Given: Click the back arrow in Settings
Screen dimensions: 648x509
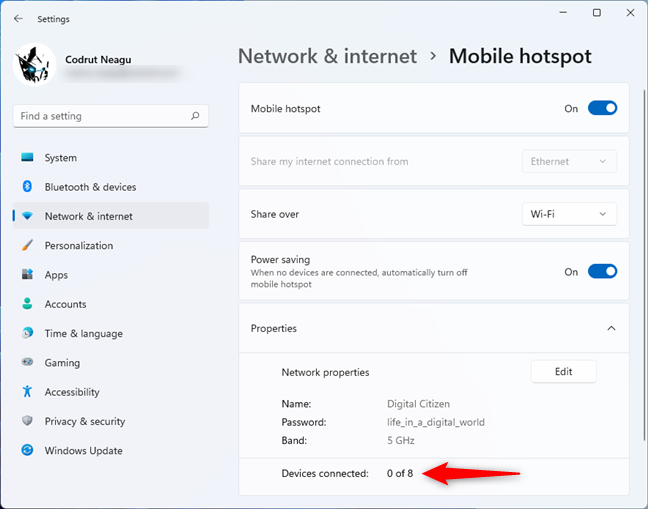Looking at the screenshot, I should (x=18, y=19).
